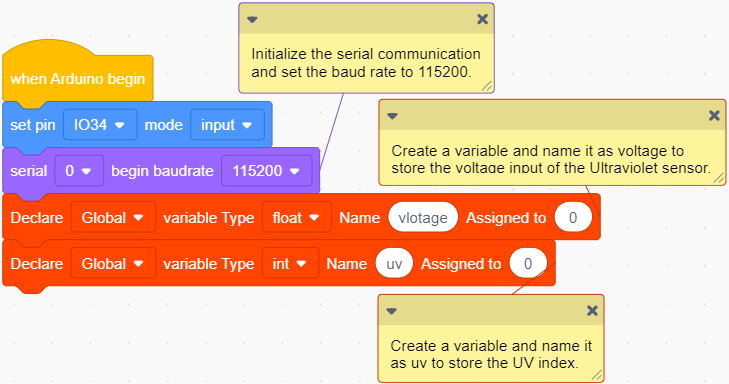Open the int variable type dropdown
The width and height of the screenshot is (729, 384).
point(290,264)
